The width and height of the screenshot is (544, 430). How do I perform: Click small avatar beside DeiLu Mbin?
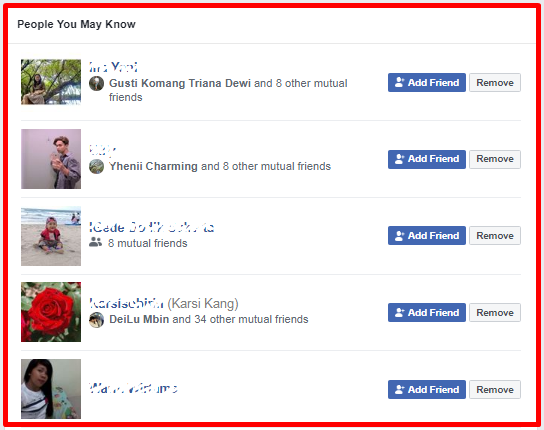click(x=96, y=320)
